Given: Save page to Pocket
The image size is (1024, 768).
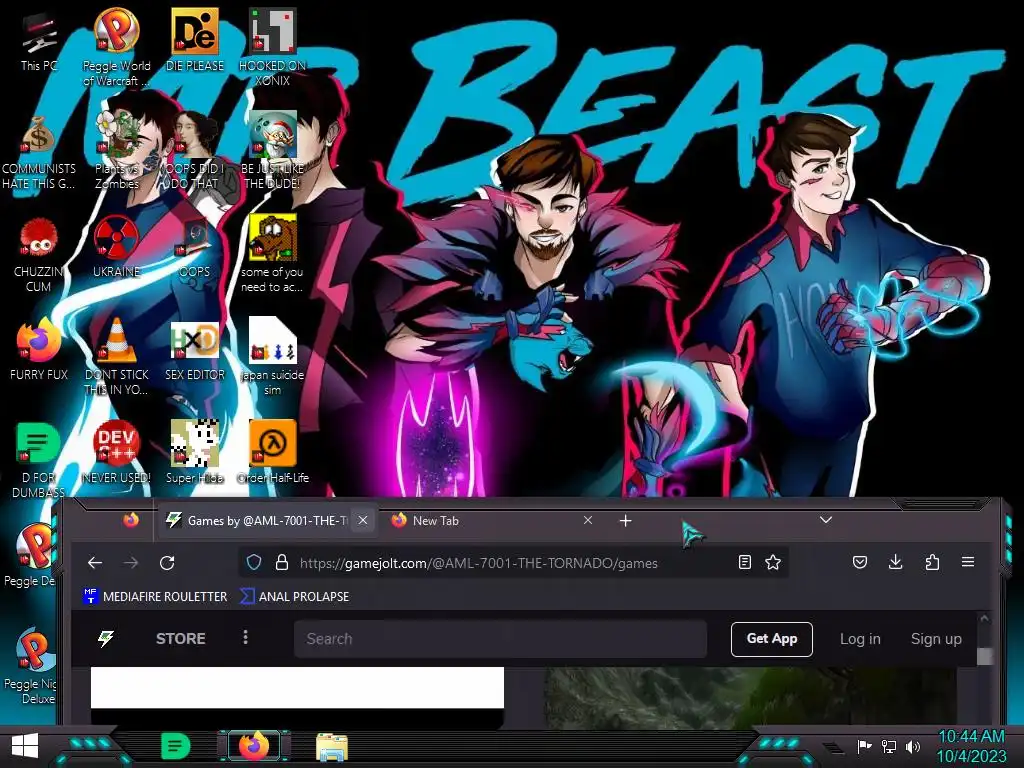Looking at the screenshot, I should coord(860,562).
